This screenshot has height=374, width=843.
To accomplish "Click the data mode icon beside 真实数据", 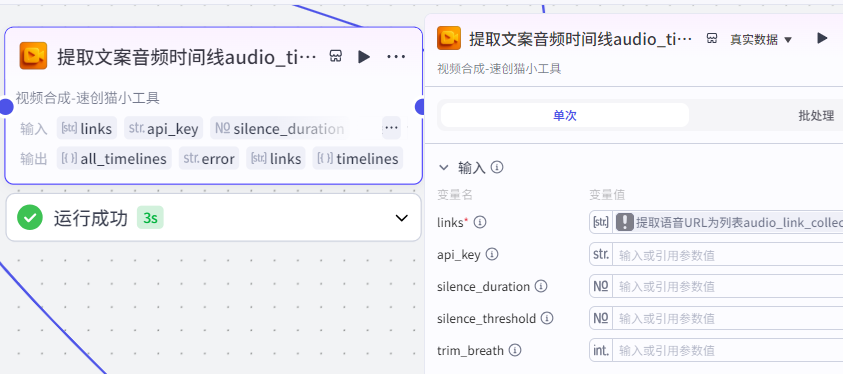I will [712, 38].
